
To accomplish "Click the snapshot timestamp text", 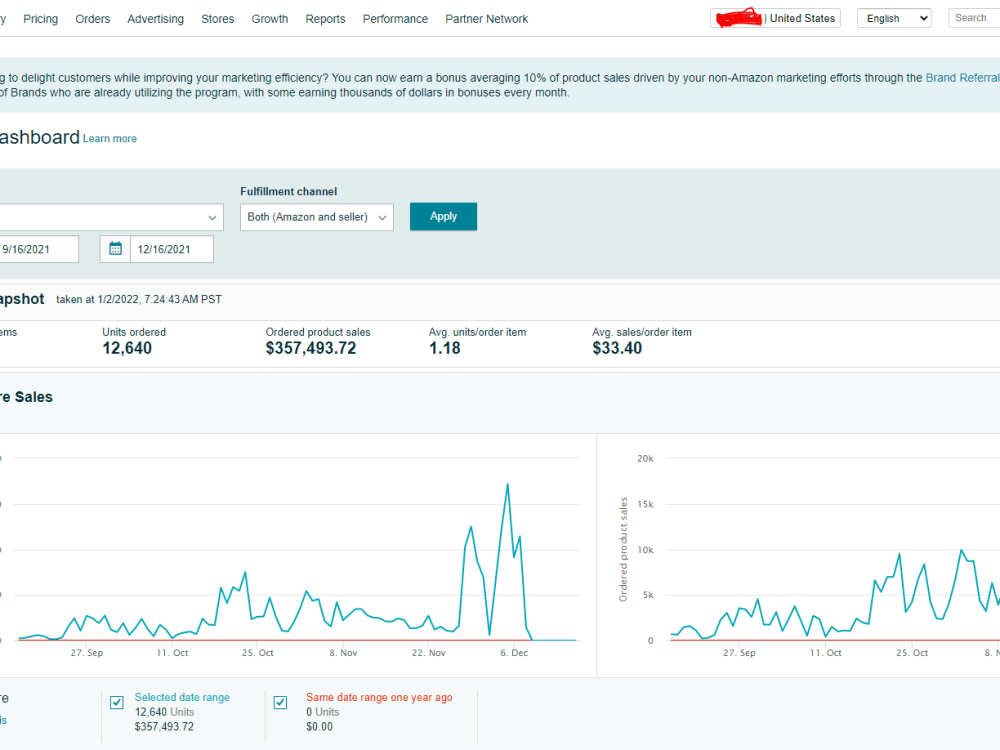I will point(138,299).
